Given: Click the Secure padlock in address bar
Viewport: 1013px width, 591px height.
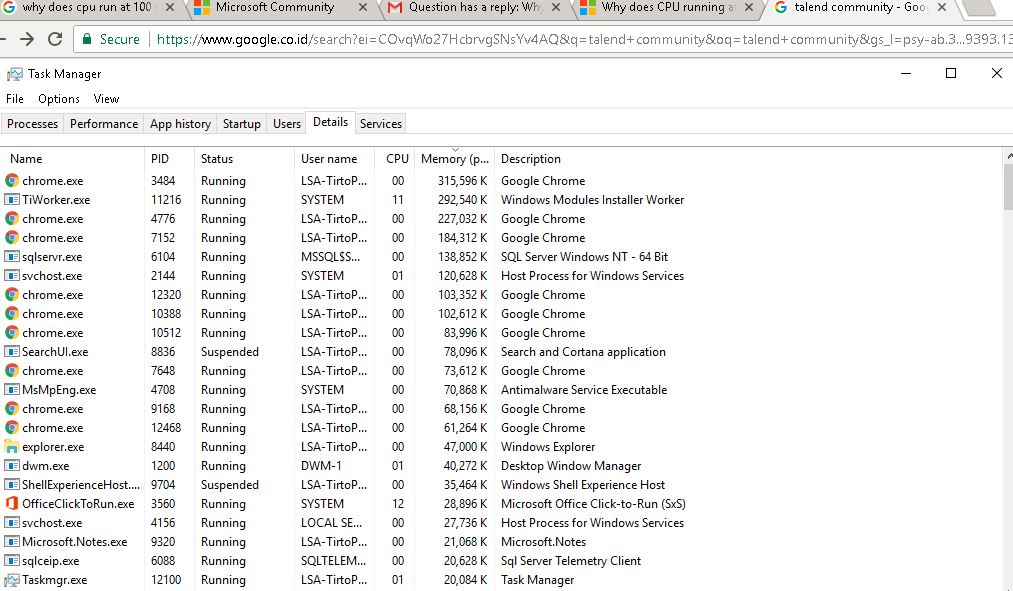Looking at the screenshot, I should point(87,39).
